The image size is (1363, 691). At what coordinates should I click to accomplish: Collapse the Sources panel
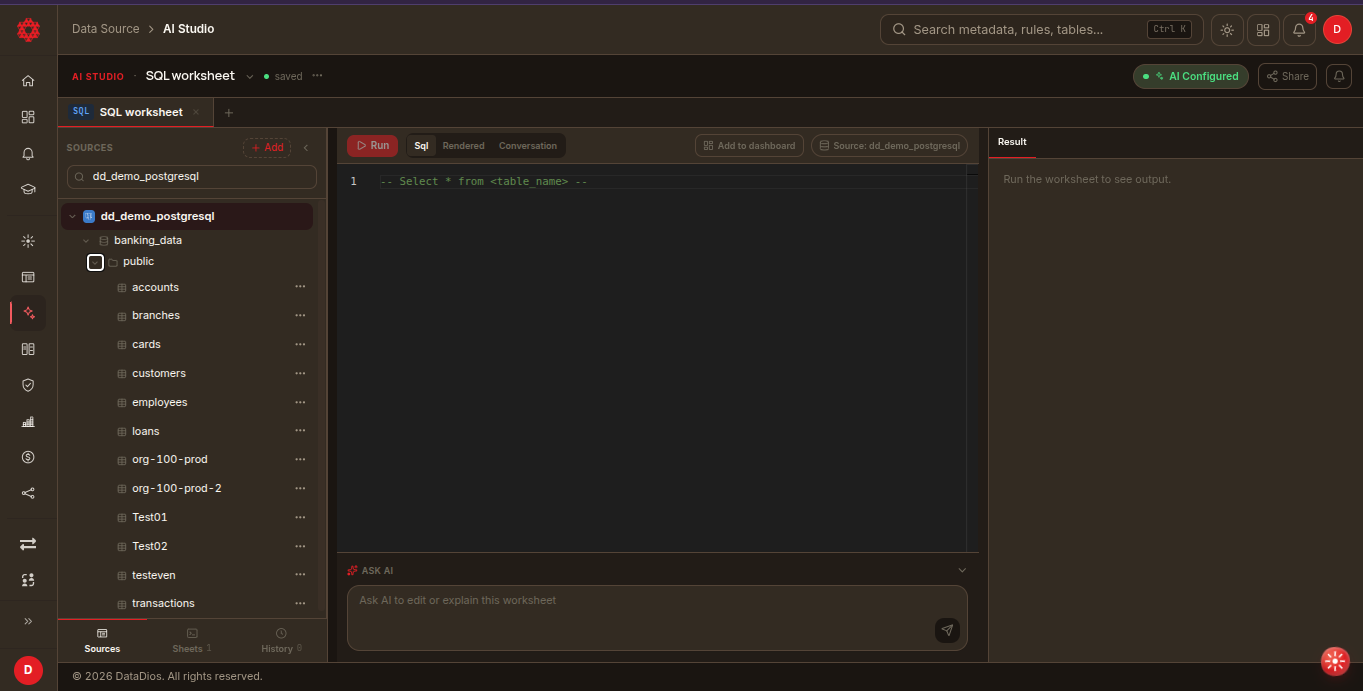pyautogui.click(x=306, y=148)
